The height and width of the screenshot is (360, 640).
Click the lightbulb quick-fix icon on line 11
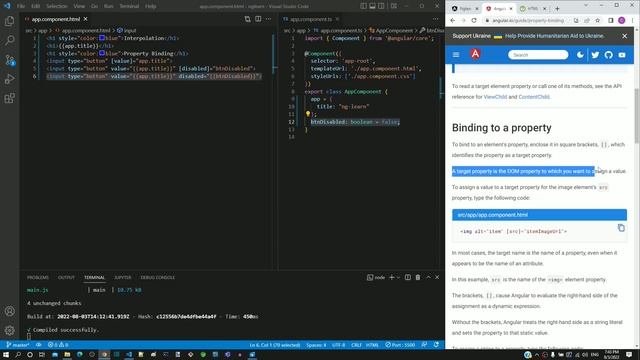click(308, 114)
